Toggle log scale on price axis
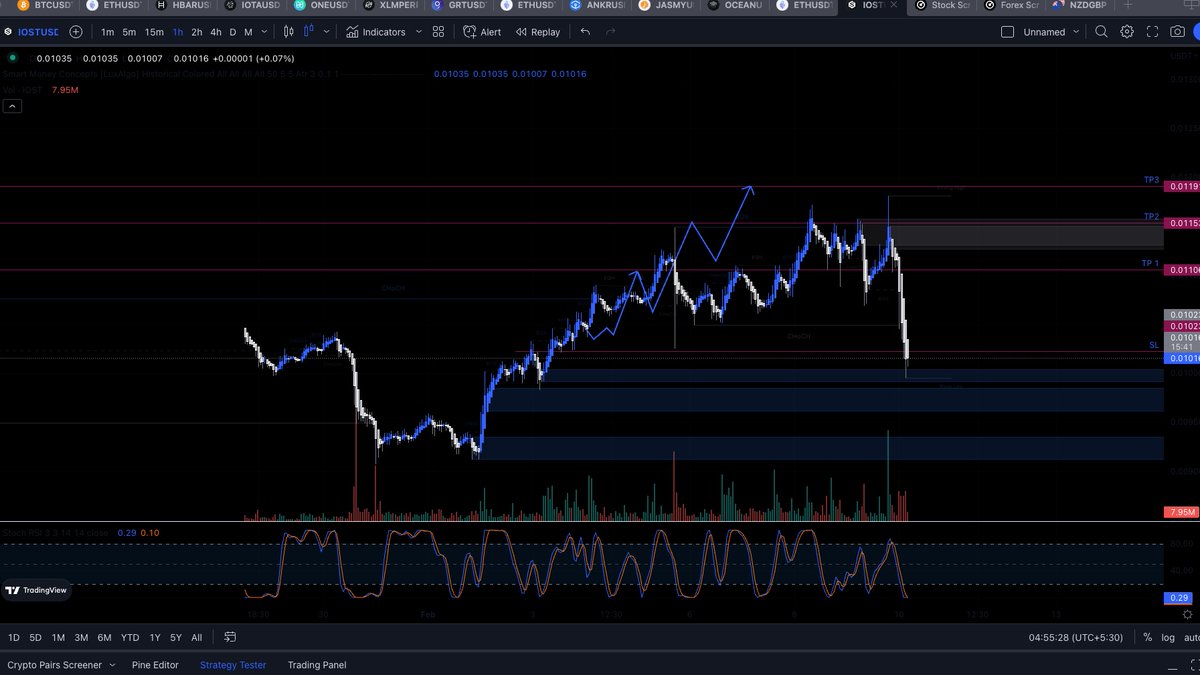The image size is (1200, 675). pos(1168,636)
